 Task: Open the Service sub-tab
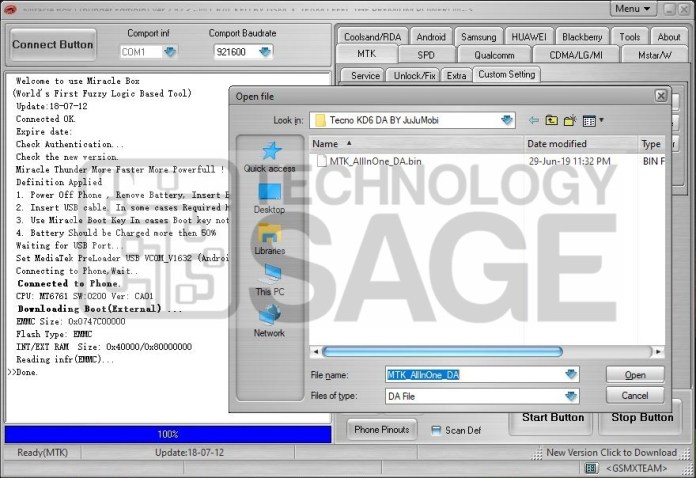point(365,75)
